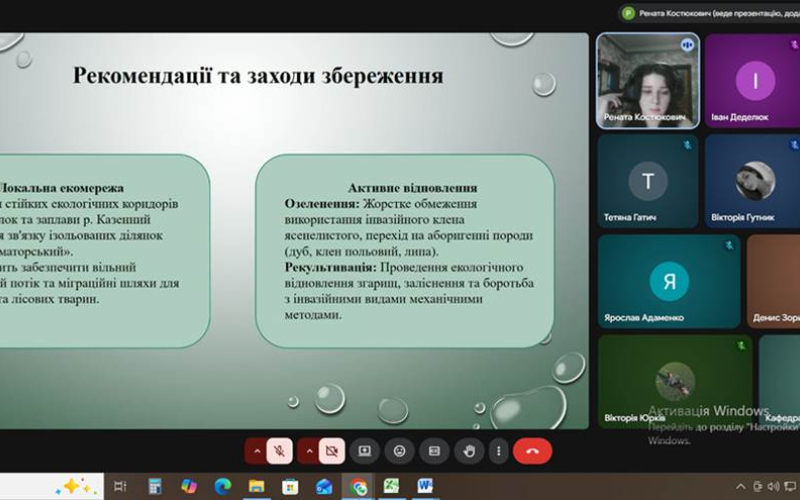Image resolution: width=800 pixels, height=500 pixels.
Task: Click presenter banner Рената Костюкович at top
Action: (x=709, y=13)
